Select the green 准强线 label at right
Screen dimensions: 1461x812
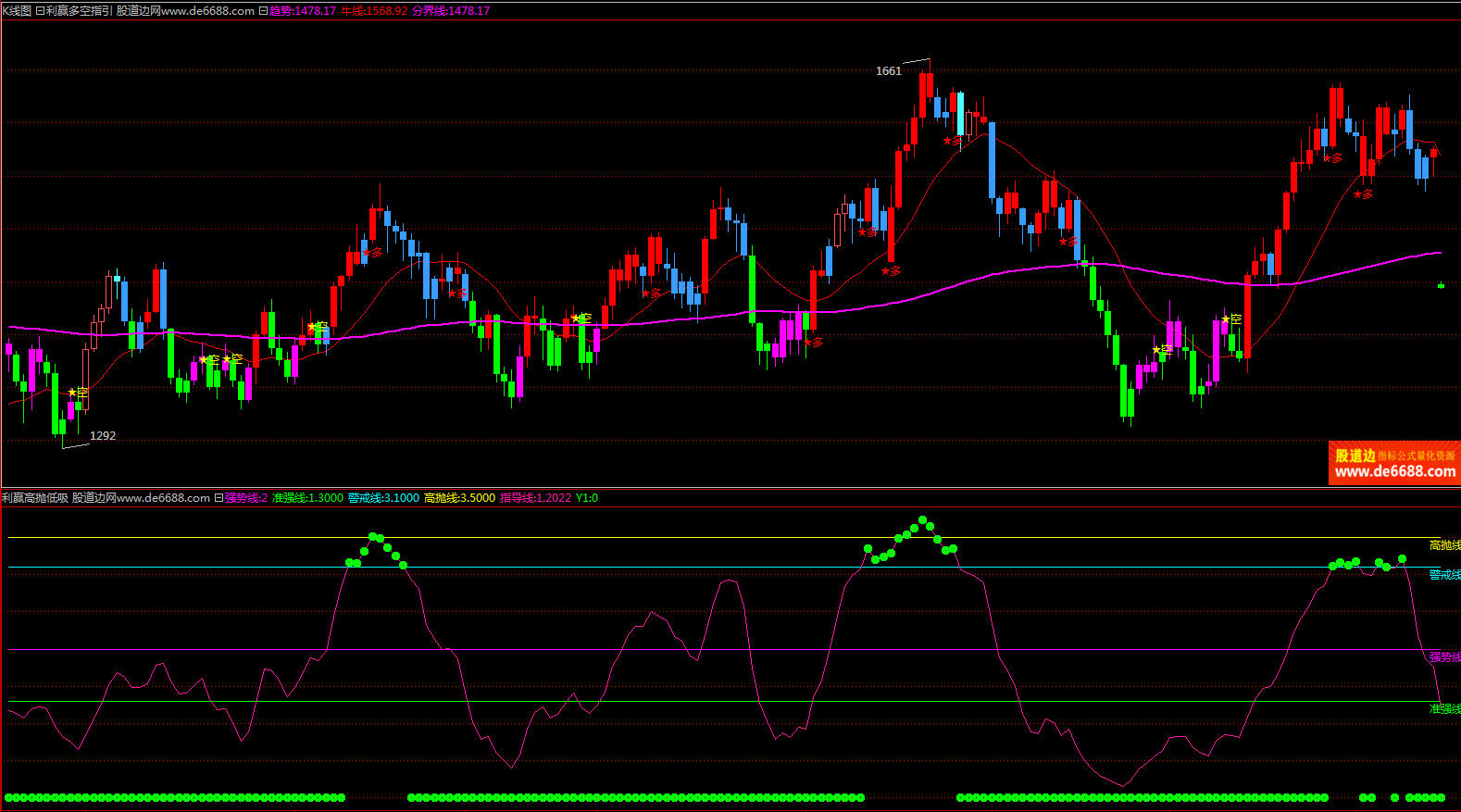1444,709
